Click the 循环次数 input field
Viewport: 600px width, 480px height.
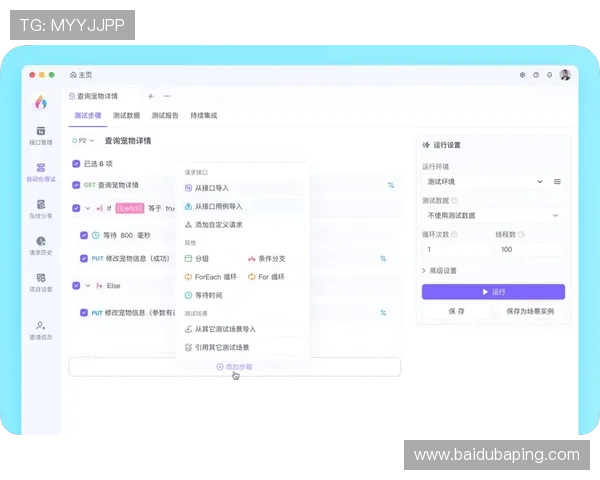pos(456,249)
